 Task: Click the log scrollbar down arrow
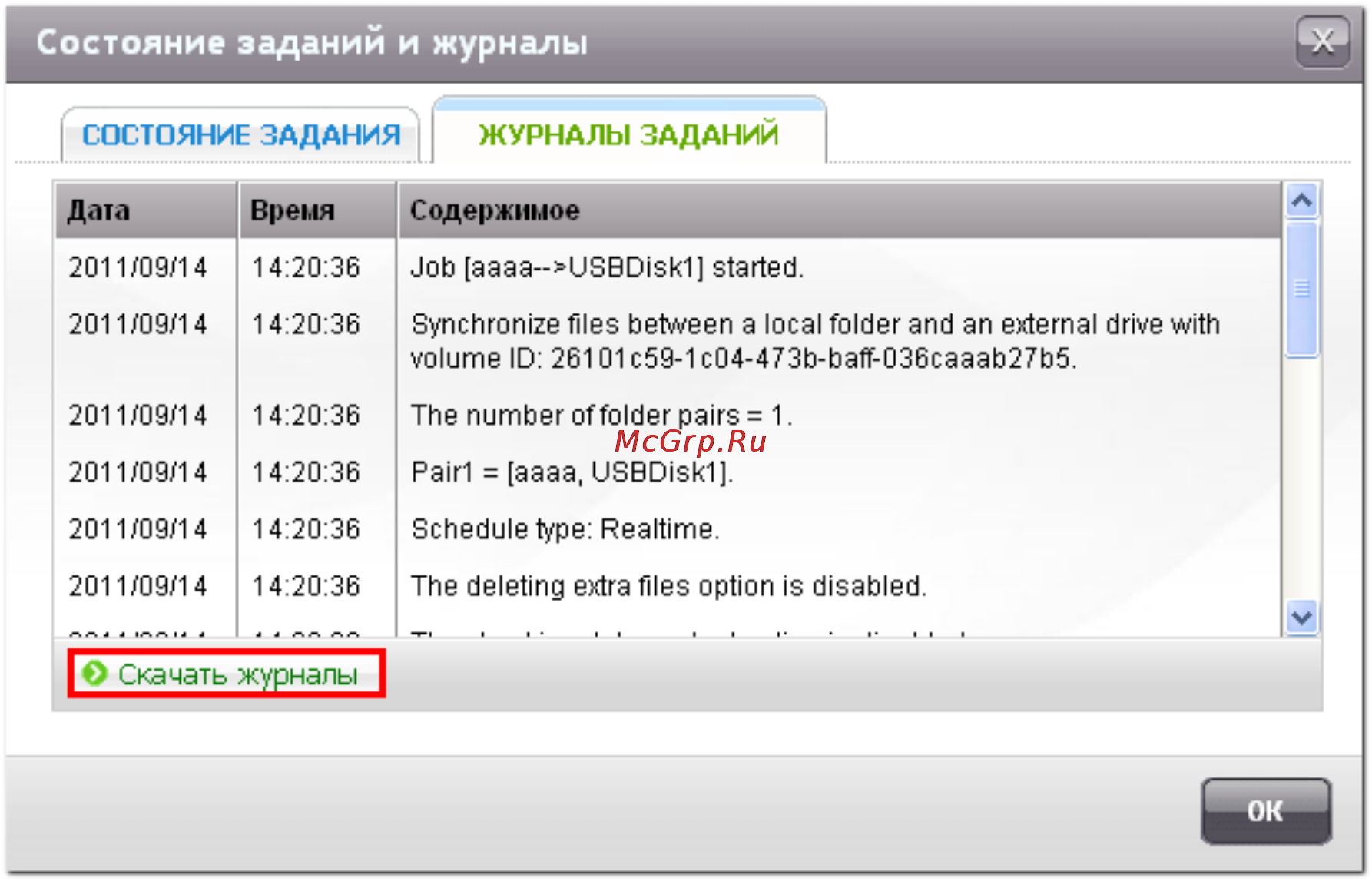point(1302,617)
